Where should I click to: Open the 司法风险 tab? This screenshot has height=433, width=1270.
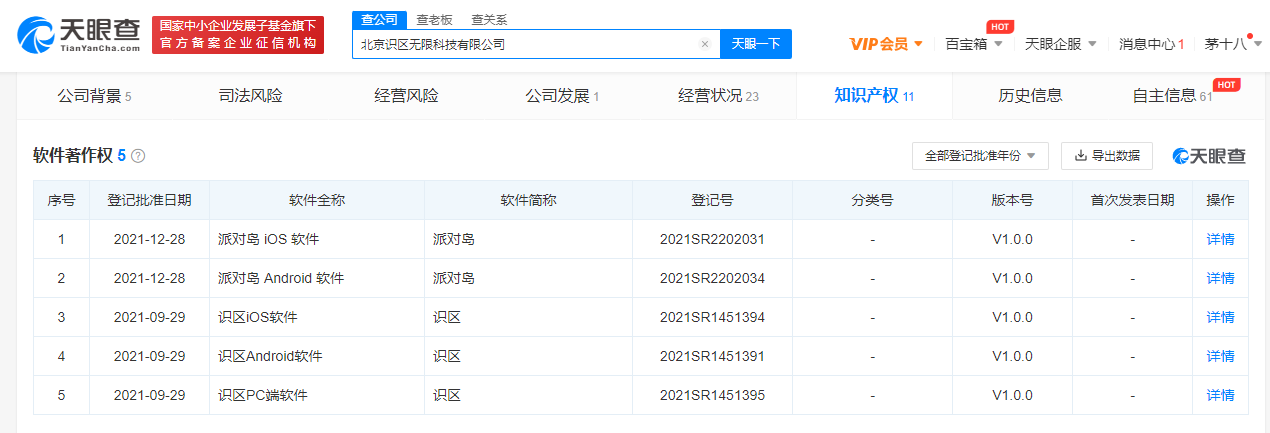click(x=250, y=96)
